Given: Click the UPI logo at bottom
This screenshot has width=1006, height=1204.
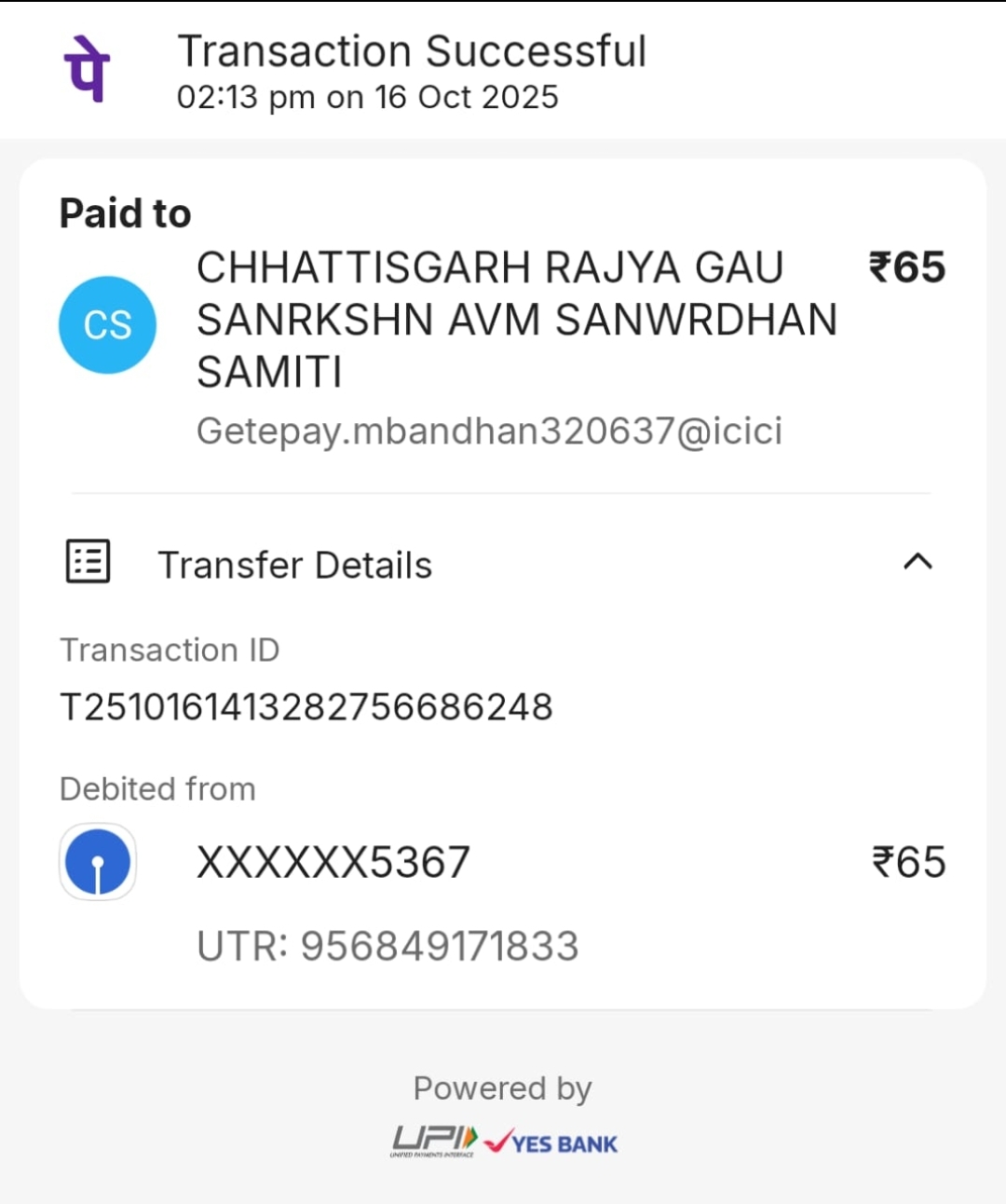Looking at the screenshot, I should (434, 1141).
